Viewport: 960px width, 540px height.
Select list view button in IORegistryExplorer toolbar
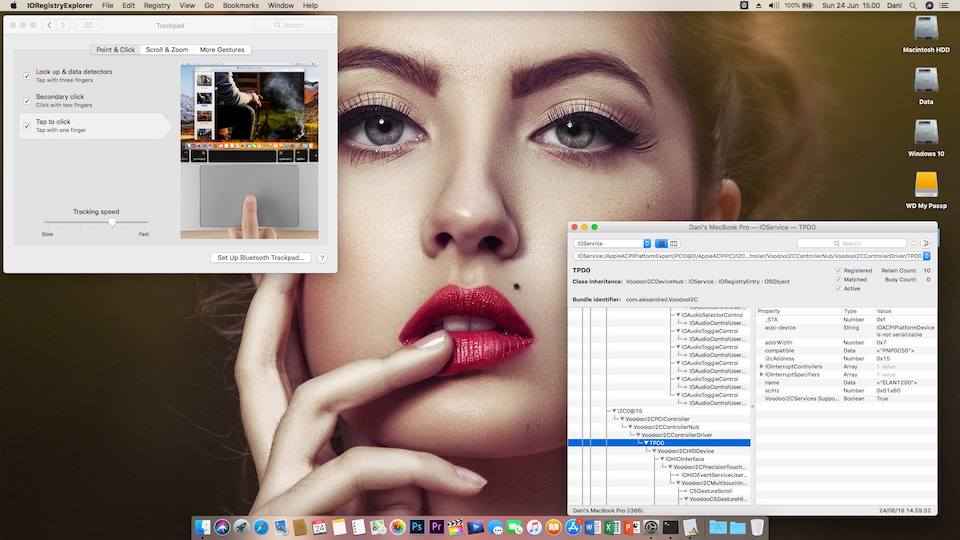(x=661, y=244)
